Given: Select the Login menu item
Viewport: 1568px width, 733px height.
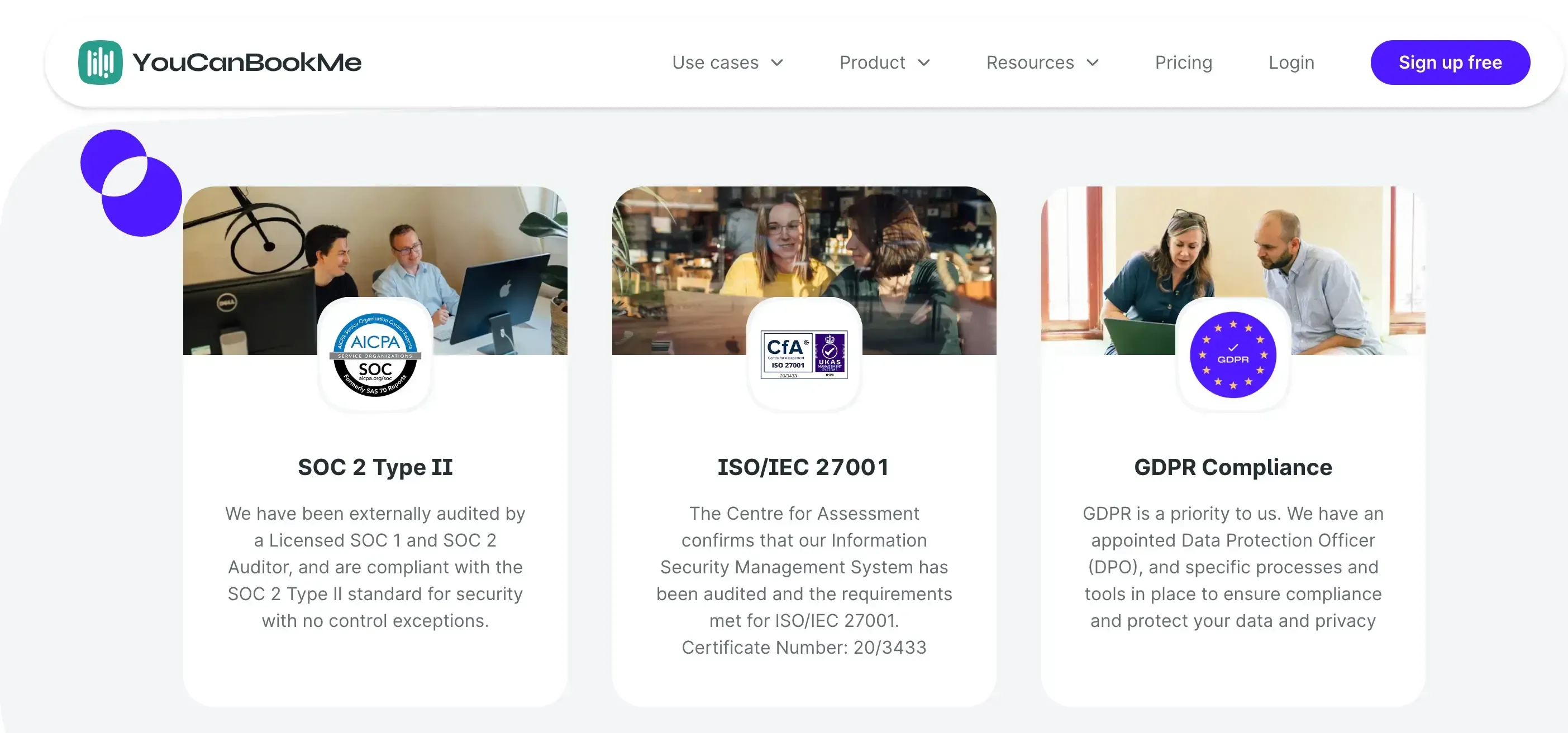Looking at the screenshot, I should [x=1290, y=62].
